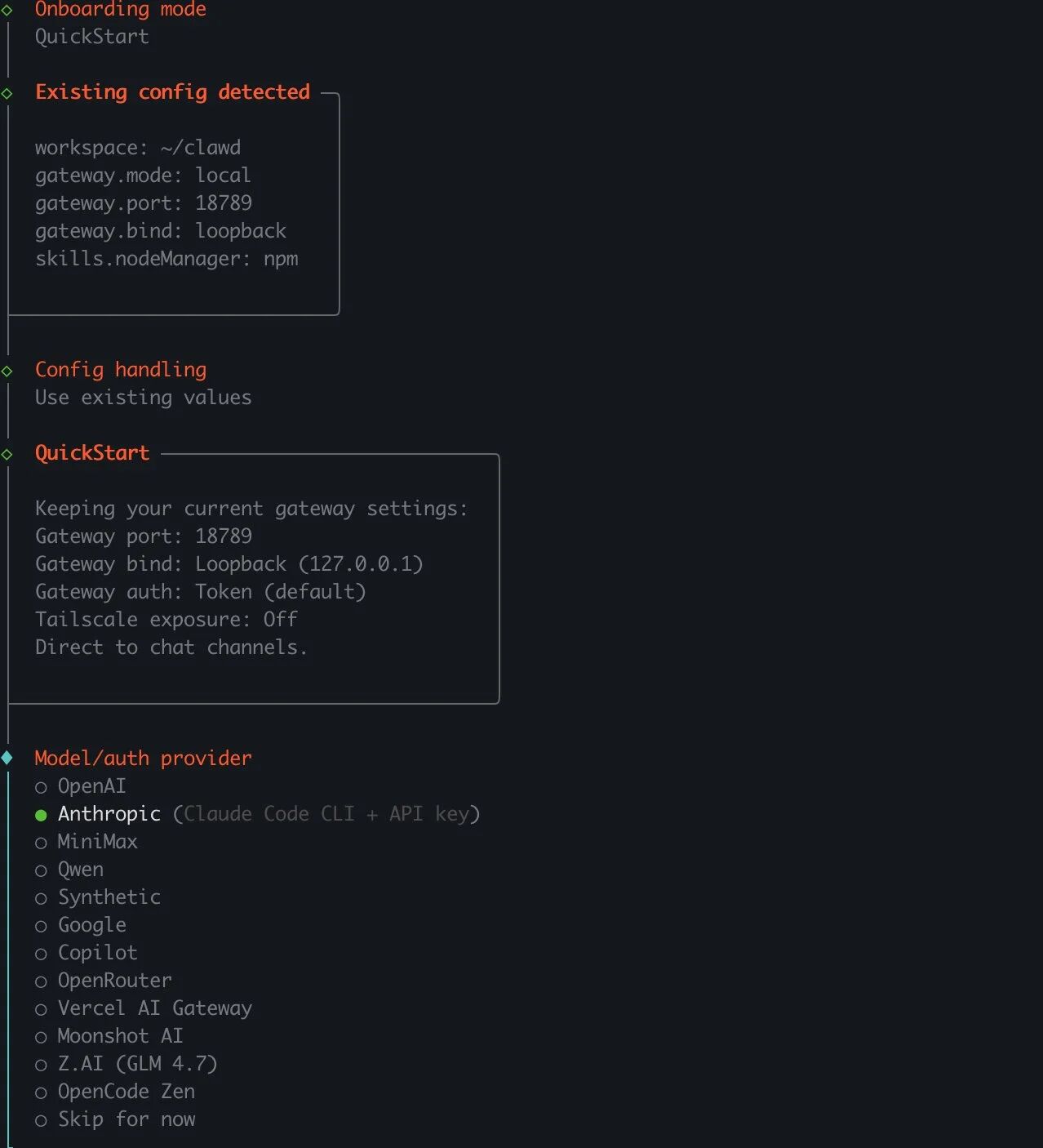Pick OpenRouter from the provider list
This screenshot has height=1148, width=1043.
(114, 981)
